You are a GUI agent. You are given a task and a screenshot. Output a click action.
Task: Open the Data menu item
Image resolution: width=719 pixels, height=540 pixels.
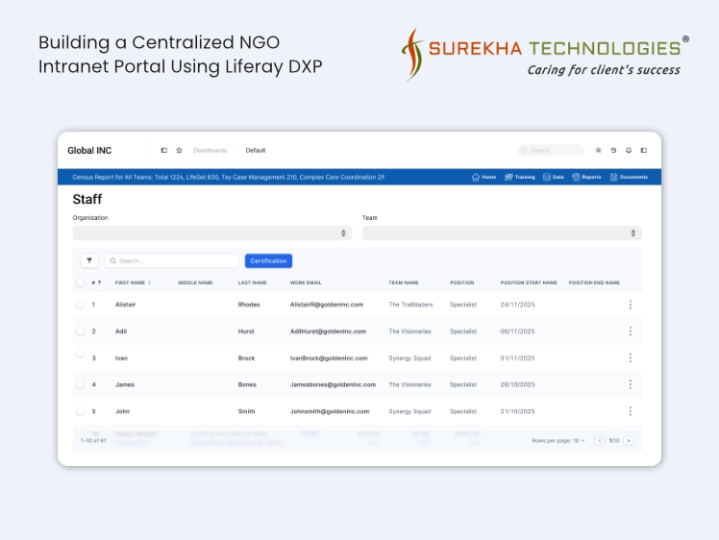coord(553,177)
